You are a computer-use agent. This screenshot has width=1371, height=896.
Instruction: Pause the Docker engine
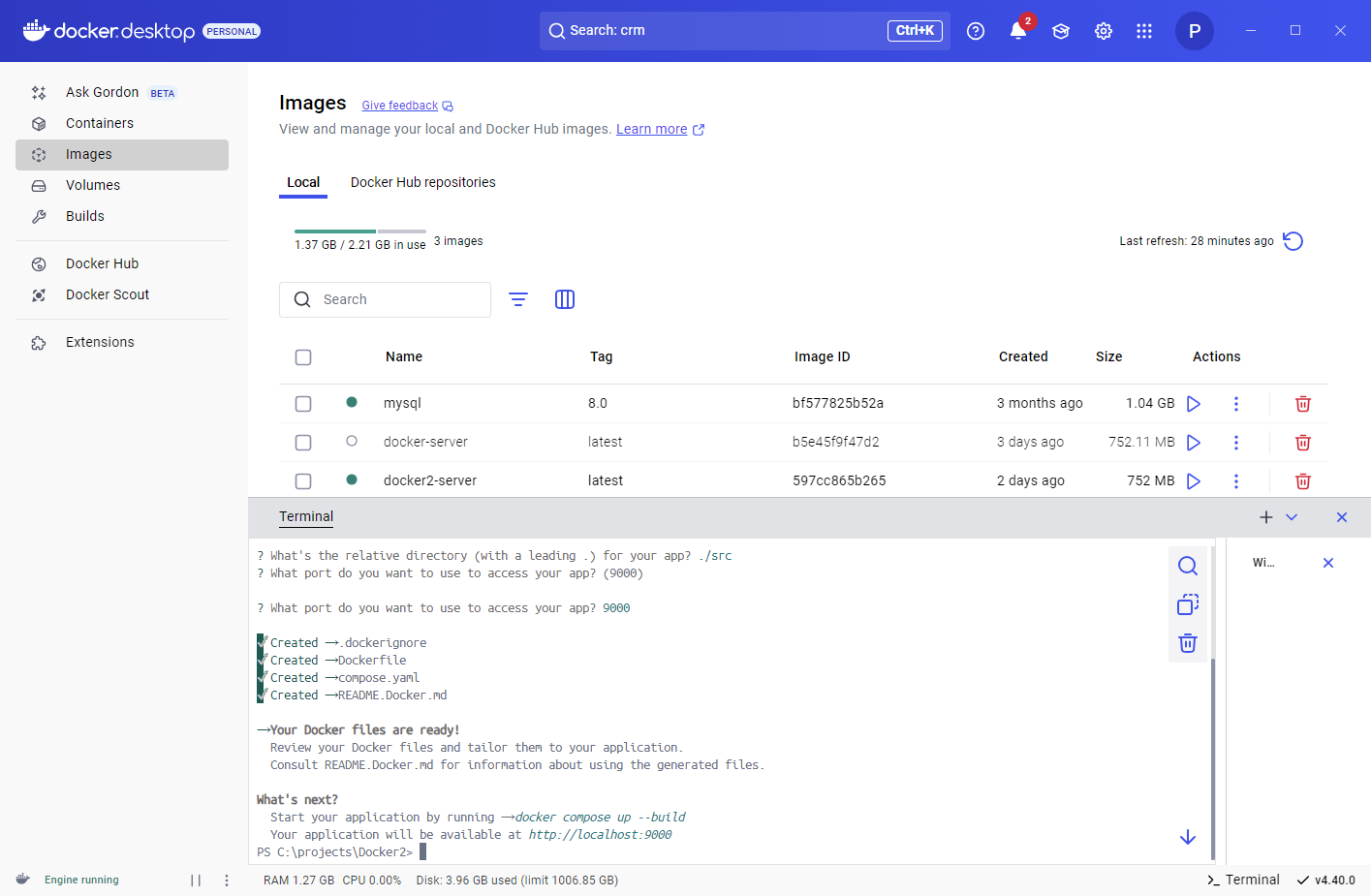pyautogui.click(x=196, y=881)
